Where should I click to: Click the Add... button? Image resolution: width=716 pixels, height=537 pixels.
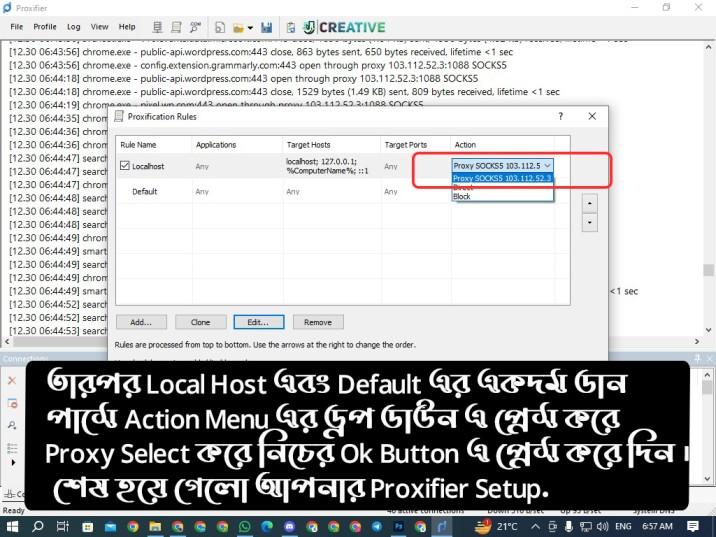point(141,322)
